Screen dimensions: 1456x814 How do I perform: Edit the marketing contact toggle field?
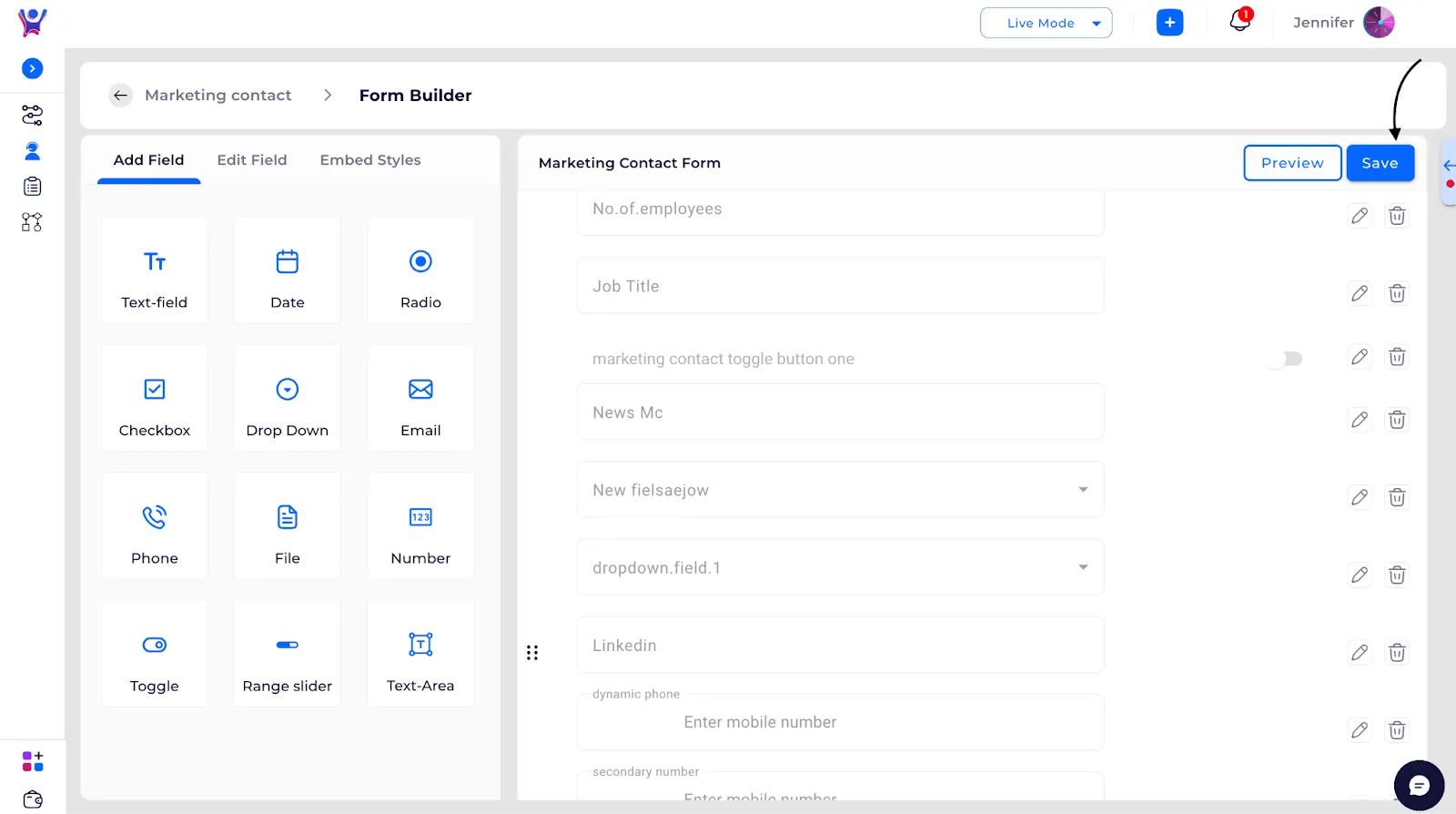point(1360,357)
